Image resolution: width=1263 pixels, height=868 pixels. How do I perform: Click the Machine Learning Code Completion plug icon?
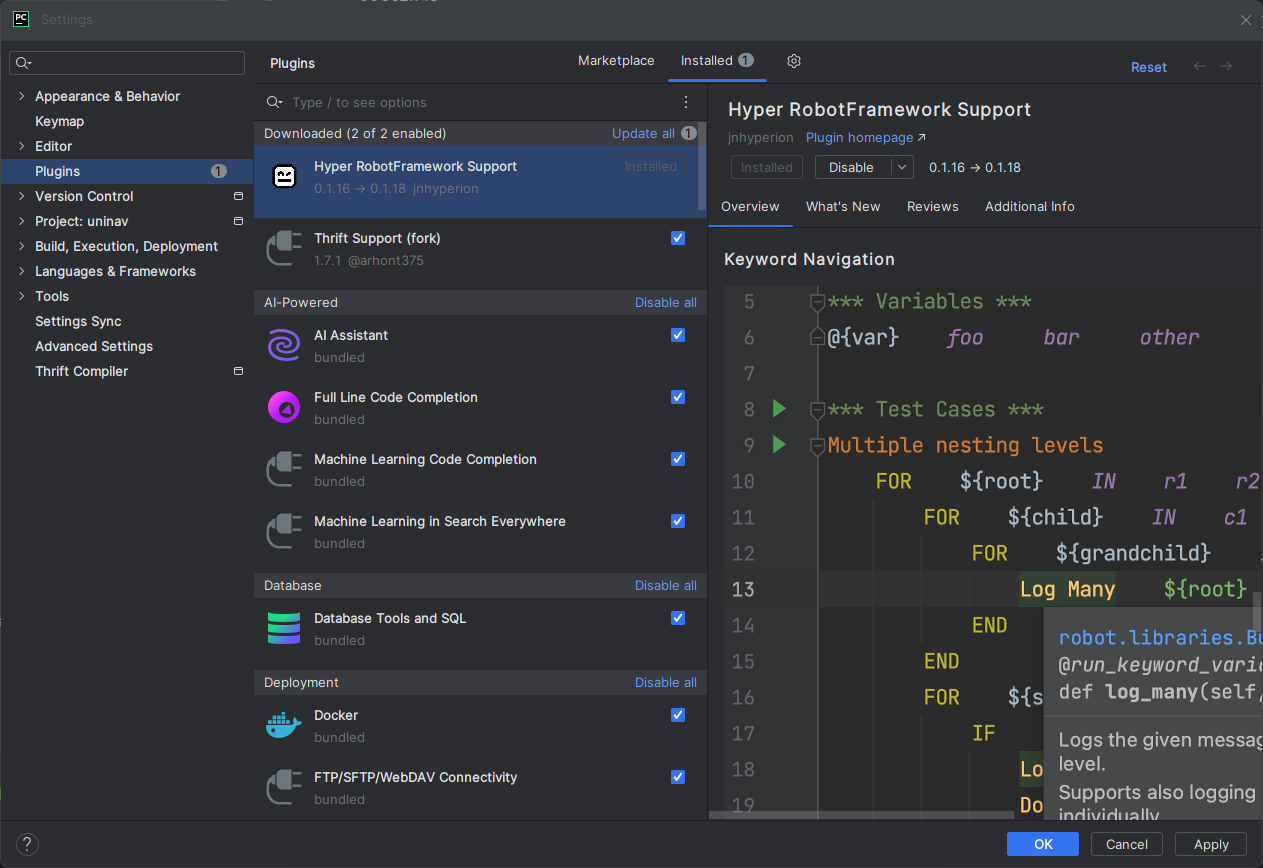click(284, 470)
